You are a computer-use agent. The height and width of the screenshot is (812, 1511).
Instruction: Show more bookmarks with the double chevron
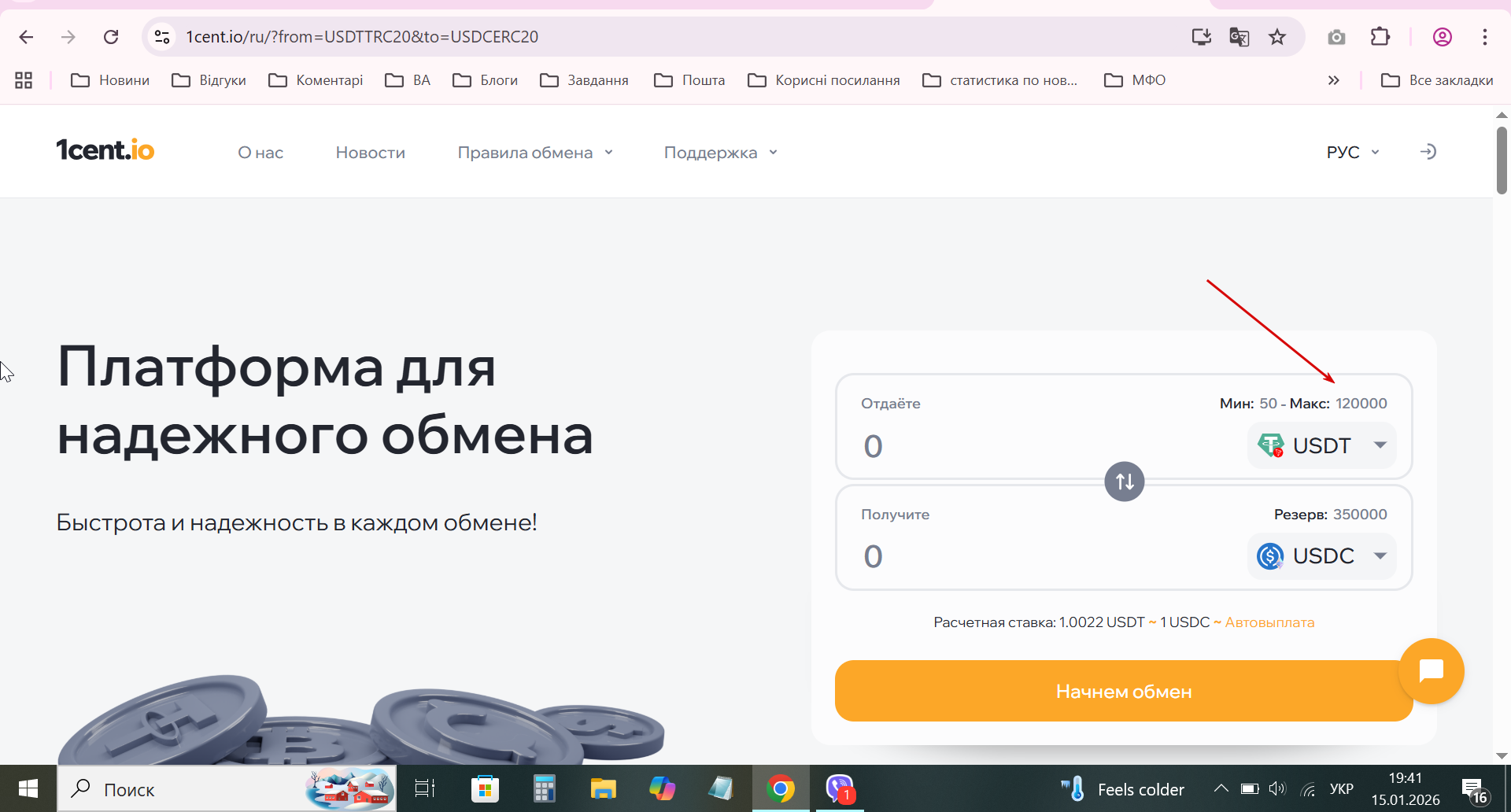pyautogui.click(x=1333, y=80)
